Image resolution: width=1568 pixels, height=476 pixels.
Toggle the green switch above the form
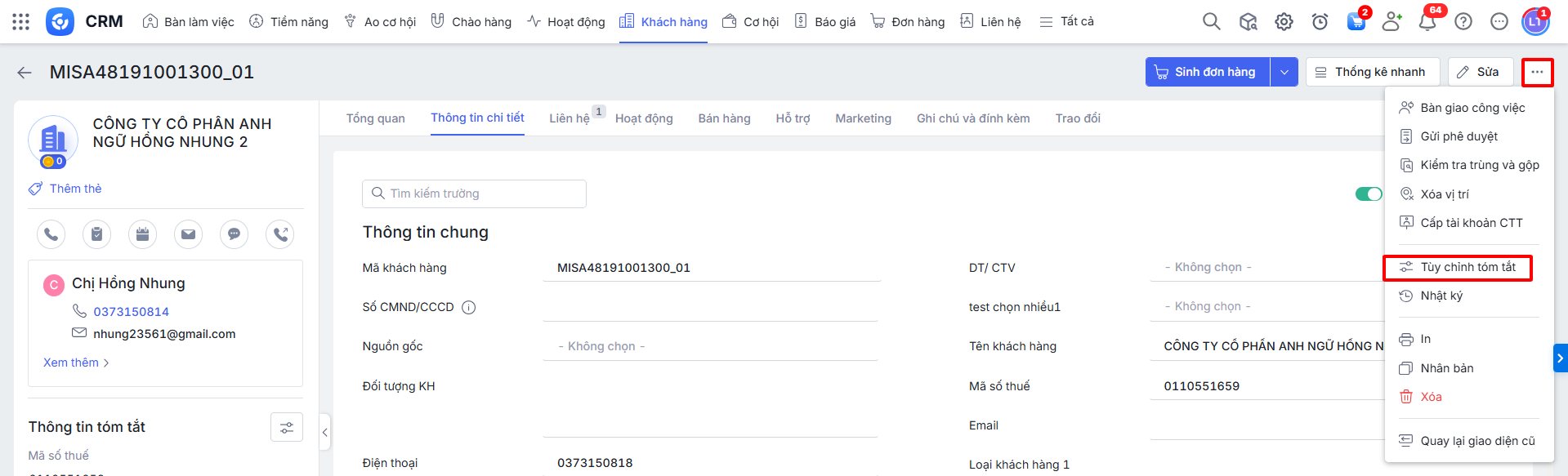click(x=1368, y=194)
